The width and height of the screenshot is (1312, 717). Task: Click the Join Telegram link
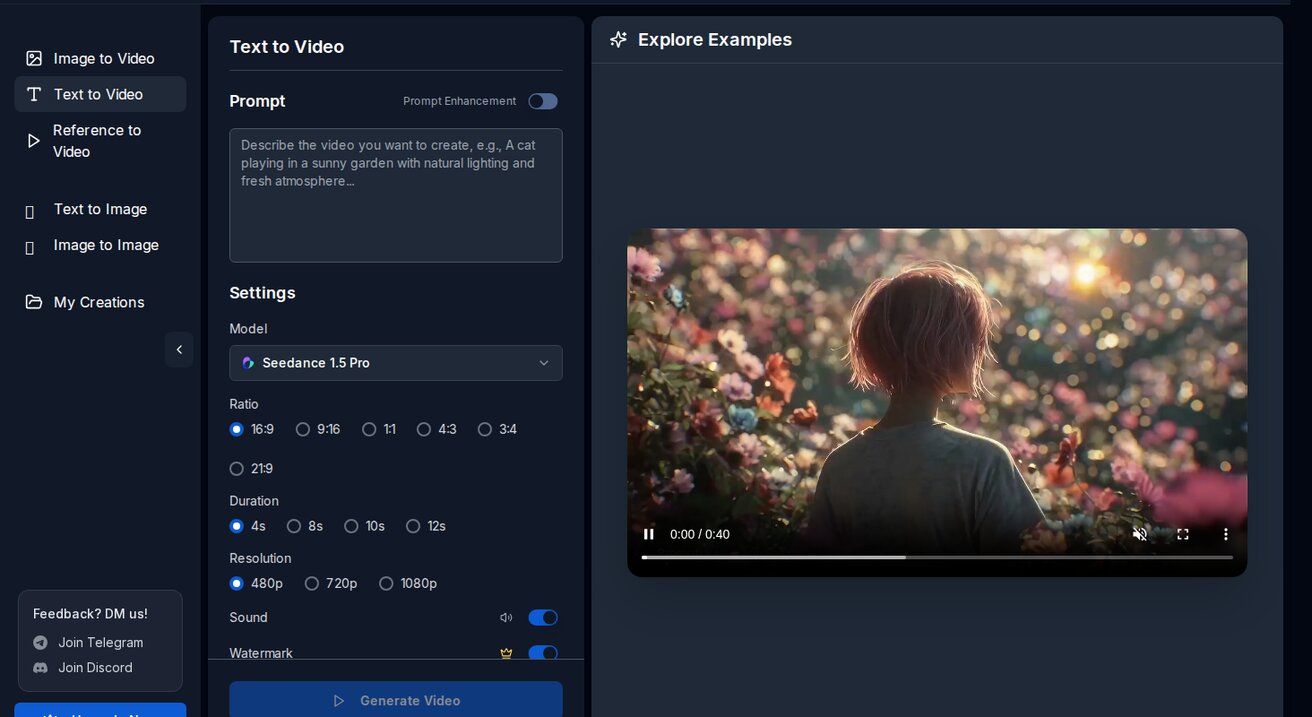(100, 642)
